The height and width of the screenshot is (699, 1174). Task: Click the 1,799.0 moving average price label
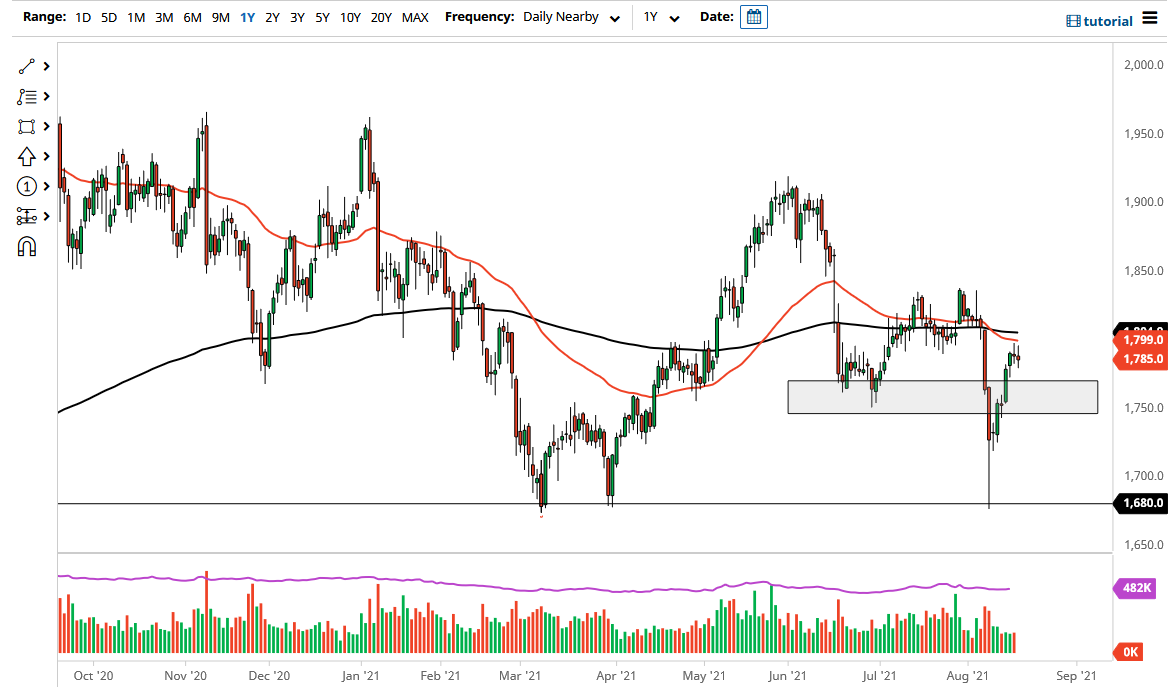(x=1142, y=340)
